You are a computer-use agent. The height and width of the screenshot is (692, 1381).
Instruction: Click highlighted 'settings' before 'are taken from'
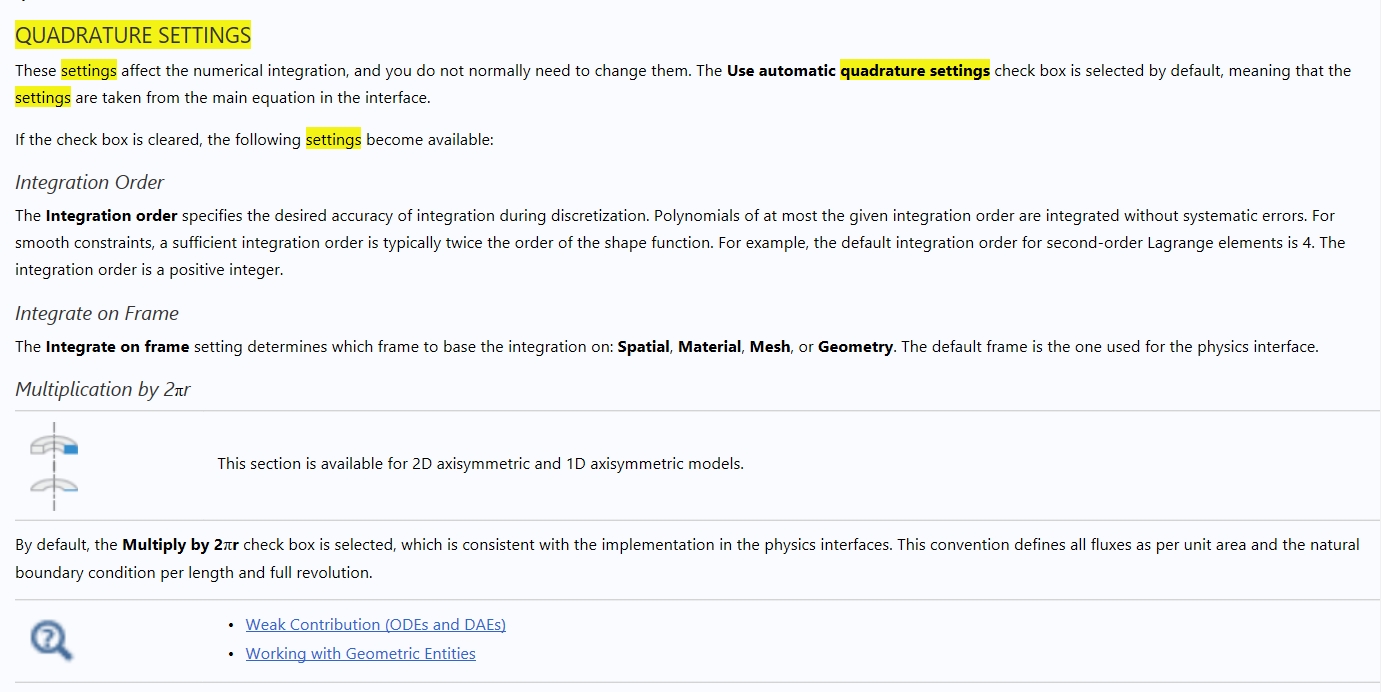[x=43, y=98]
